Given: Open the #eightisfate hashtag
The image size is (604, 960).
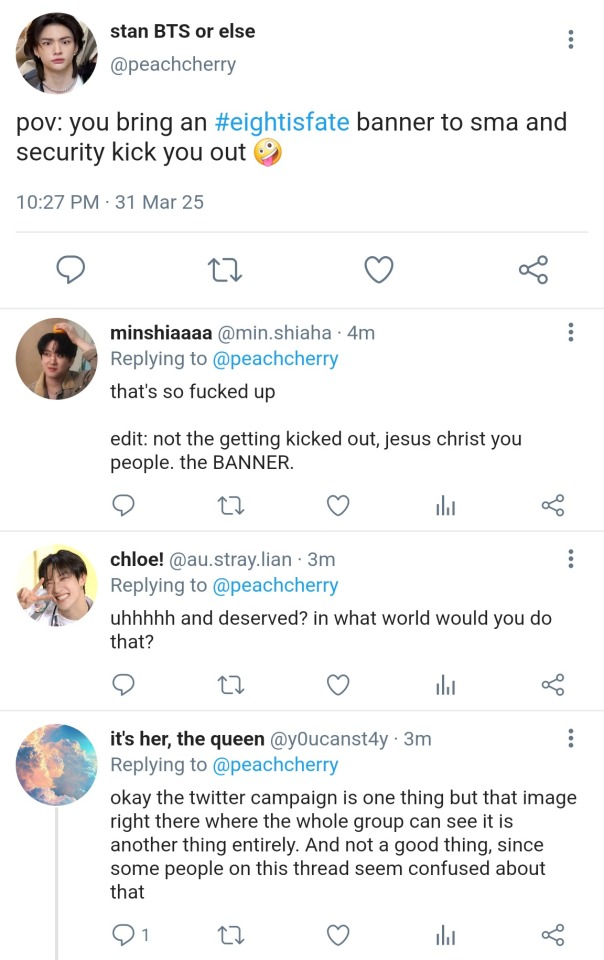Looking at the screenshot, I should (282, 123).
